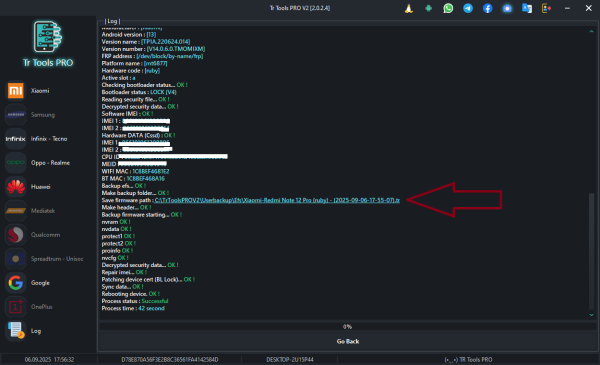
Task: Open the WhatsApp contact icon
Action: coord(448,8)
